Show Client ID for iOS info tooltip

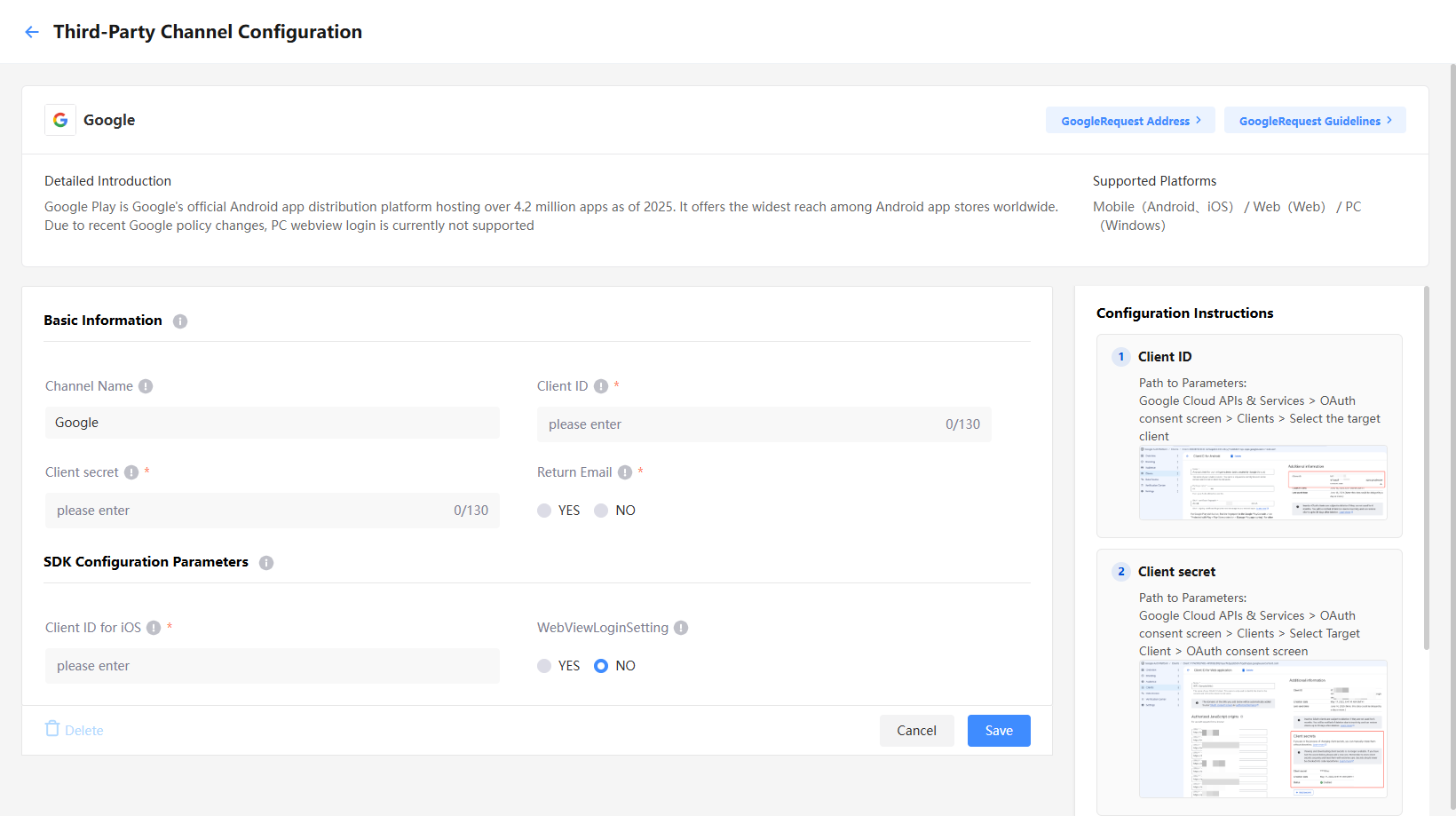coord(154,628)
